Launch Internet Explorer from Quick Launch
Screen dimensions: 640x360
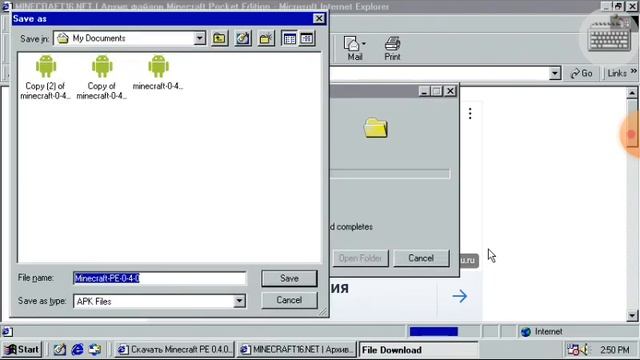pos(77,349)
